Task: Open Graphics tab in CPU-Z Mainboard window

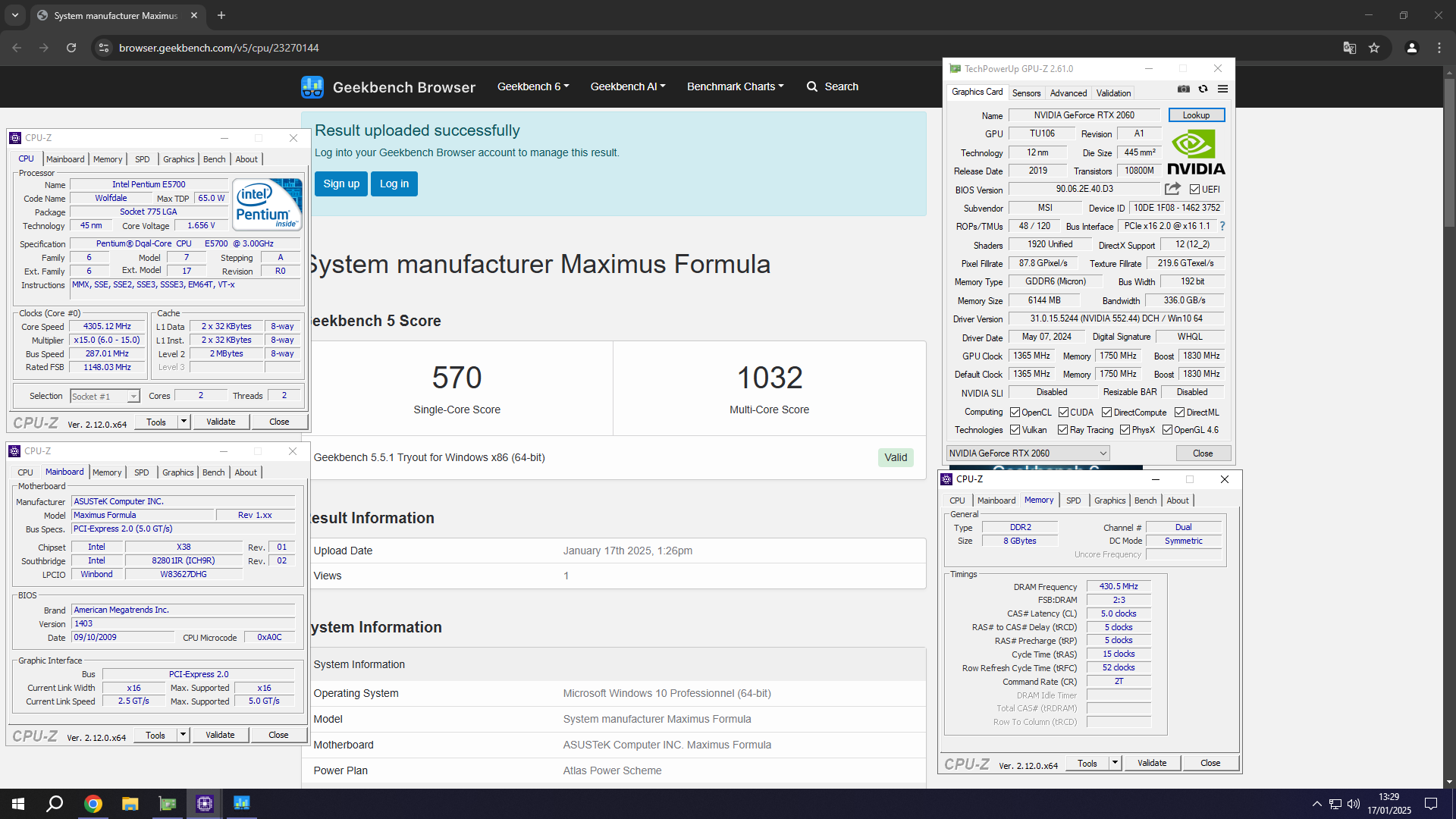Action: pos(178,472)
